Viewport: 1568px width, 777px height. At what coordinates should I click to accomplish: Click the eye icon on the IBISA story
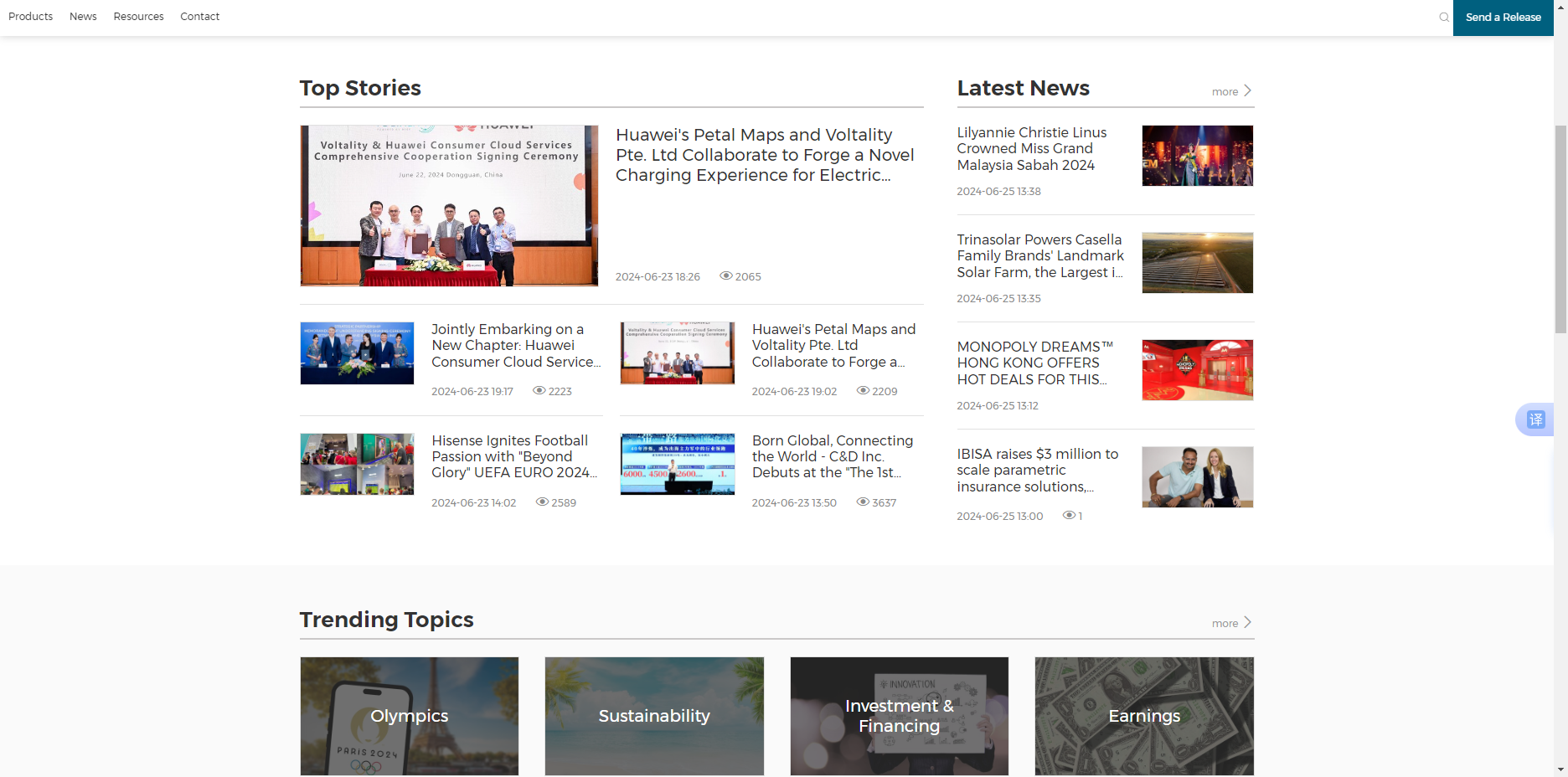pyautogui.click(x=1069, y=516)
